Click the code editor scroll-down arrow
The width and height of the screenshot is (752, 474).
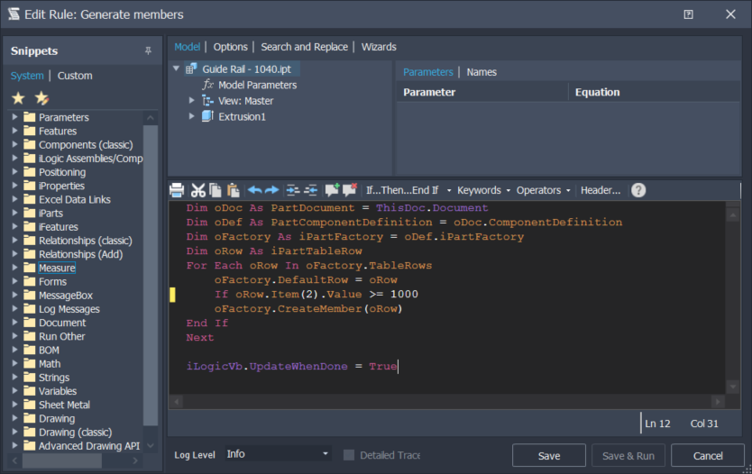tap(732, 387)
